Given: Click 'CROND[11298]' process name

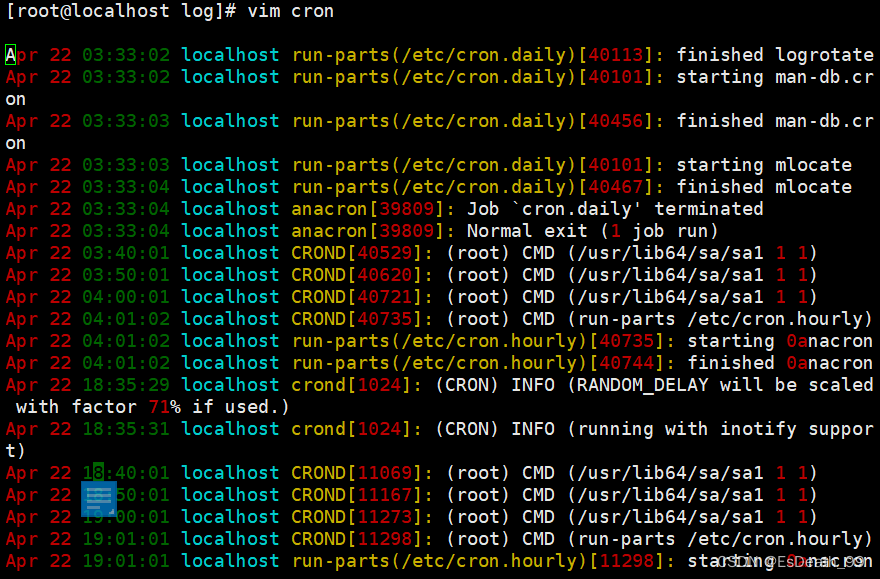Looking at the screenshot, I should click(358, 539).
